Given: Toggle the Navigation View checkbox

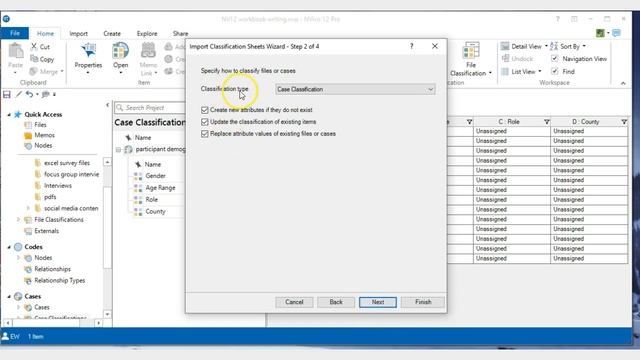Looking at the screenshot, I should pyautogui.click(x=554, y=59).
